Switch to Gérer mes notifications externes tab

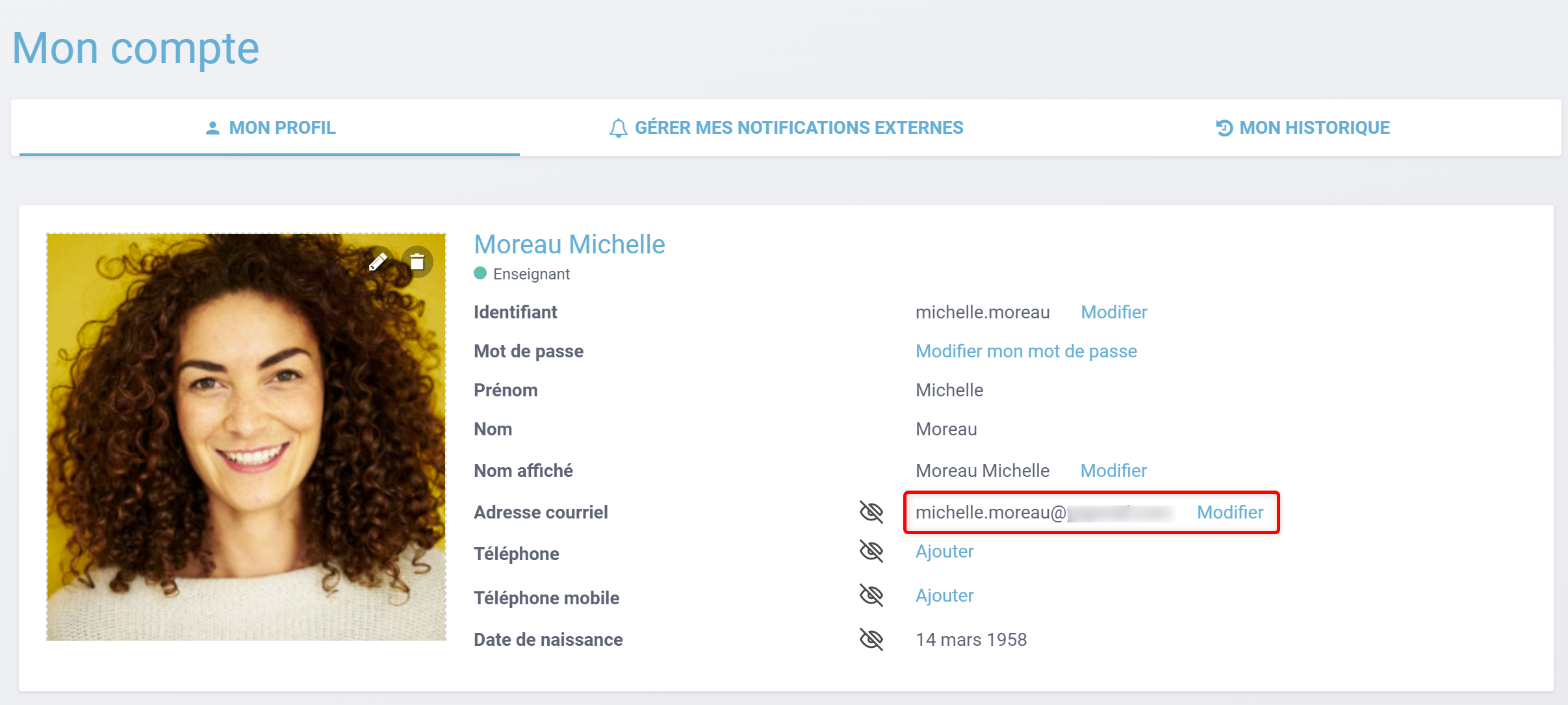798,128
